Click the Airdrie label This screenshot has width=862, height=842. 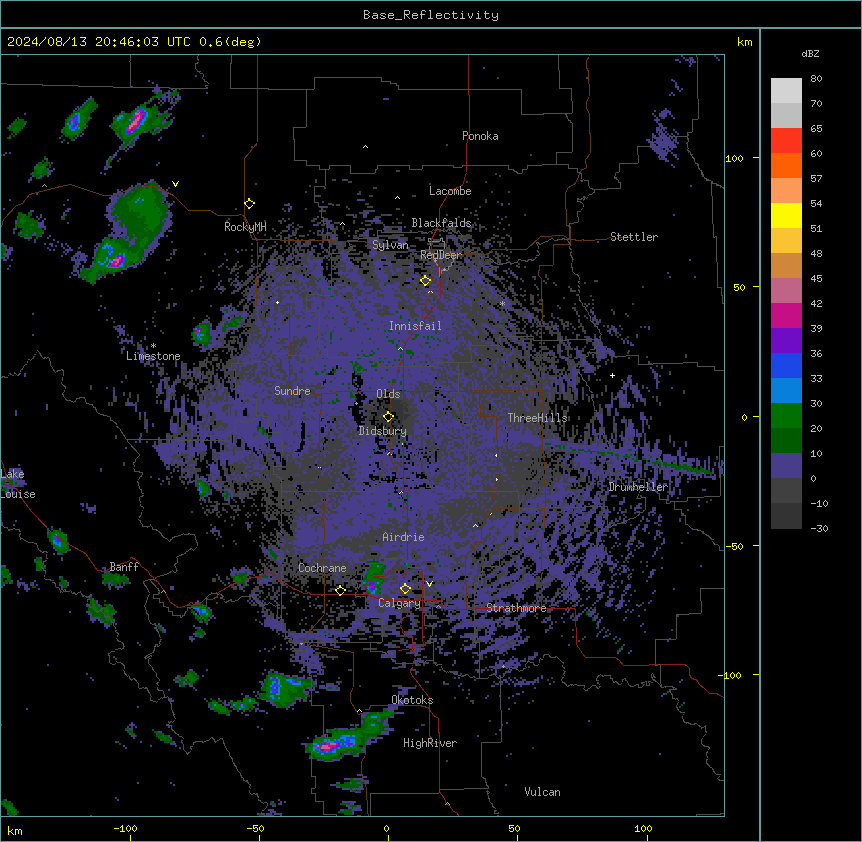tap(404, 537)
